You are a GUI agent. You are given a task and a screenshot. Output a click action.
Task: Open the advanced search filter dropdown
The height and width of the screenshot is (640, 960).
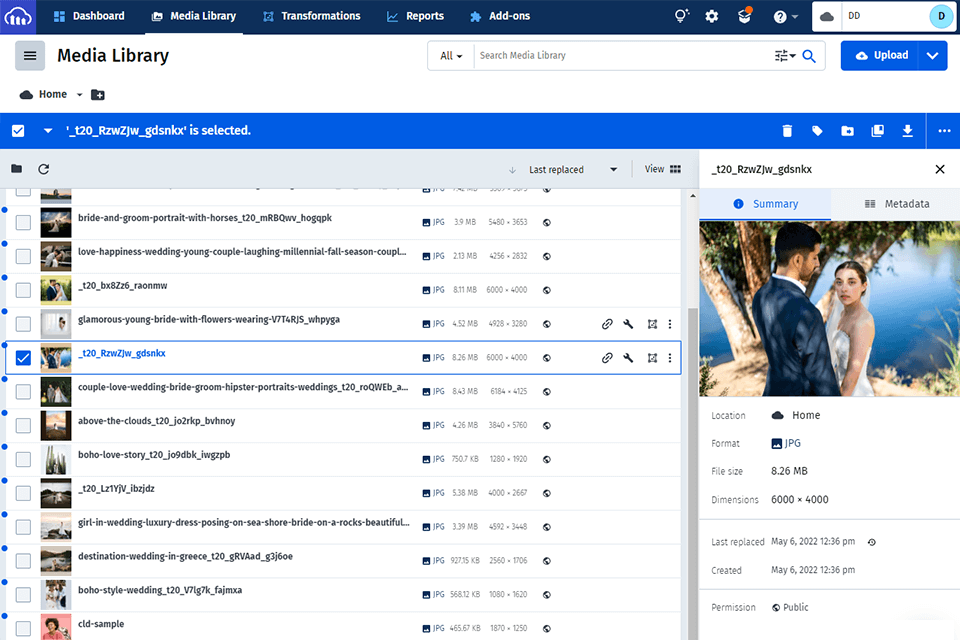click(785, 56)
